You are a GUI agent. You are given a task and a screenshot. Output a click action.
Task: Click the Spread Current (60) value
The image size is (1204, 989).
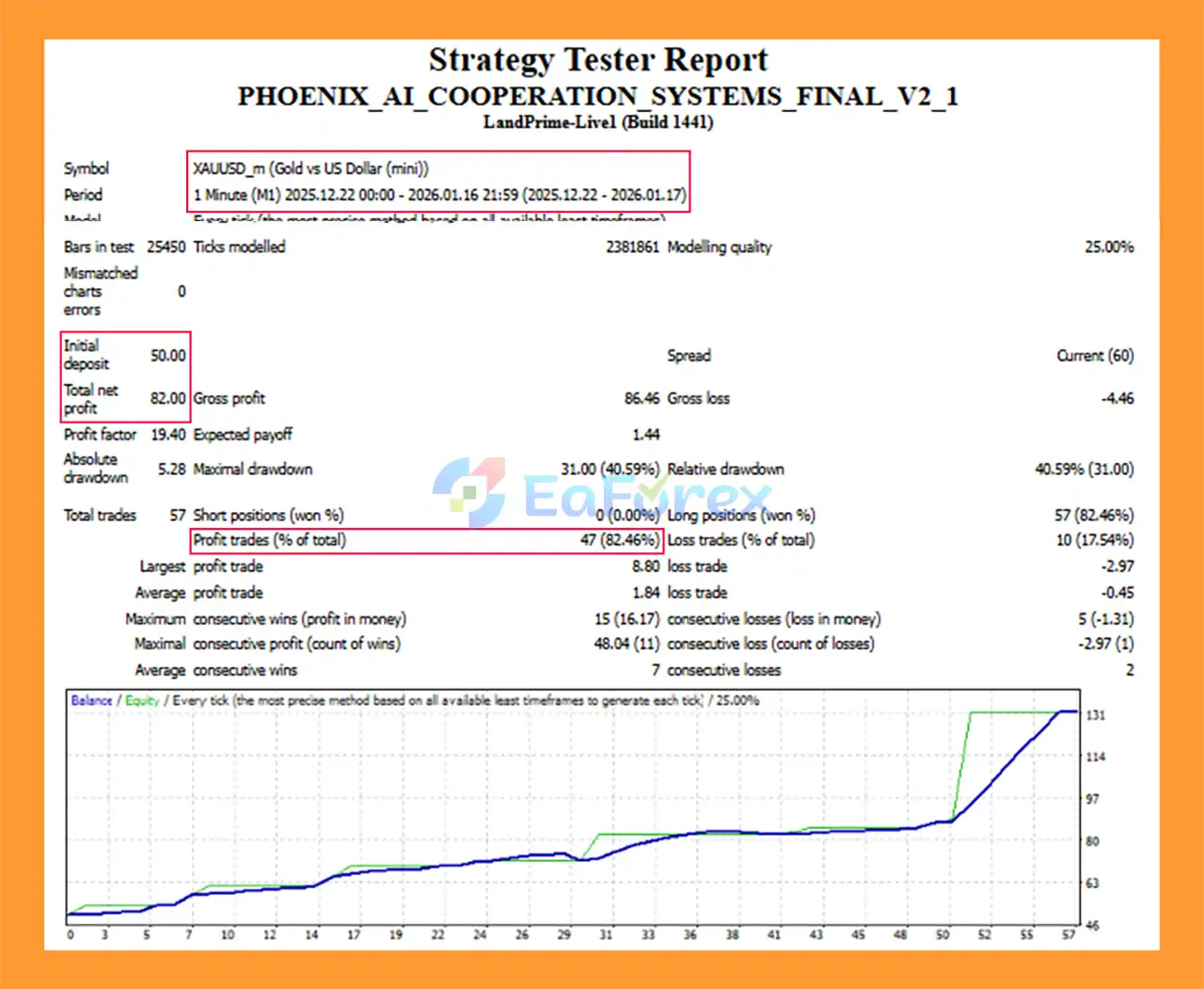(1095, 356)
